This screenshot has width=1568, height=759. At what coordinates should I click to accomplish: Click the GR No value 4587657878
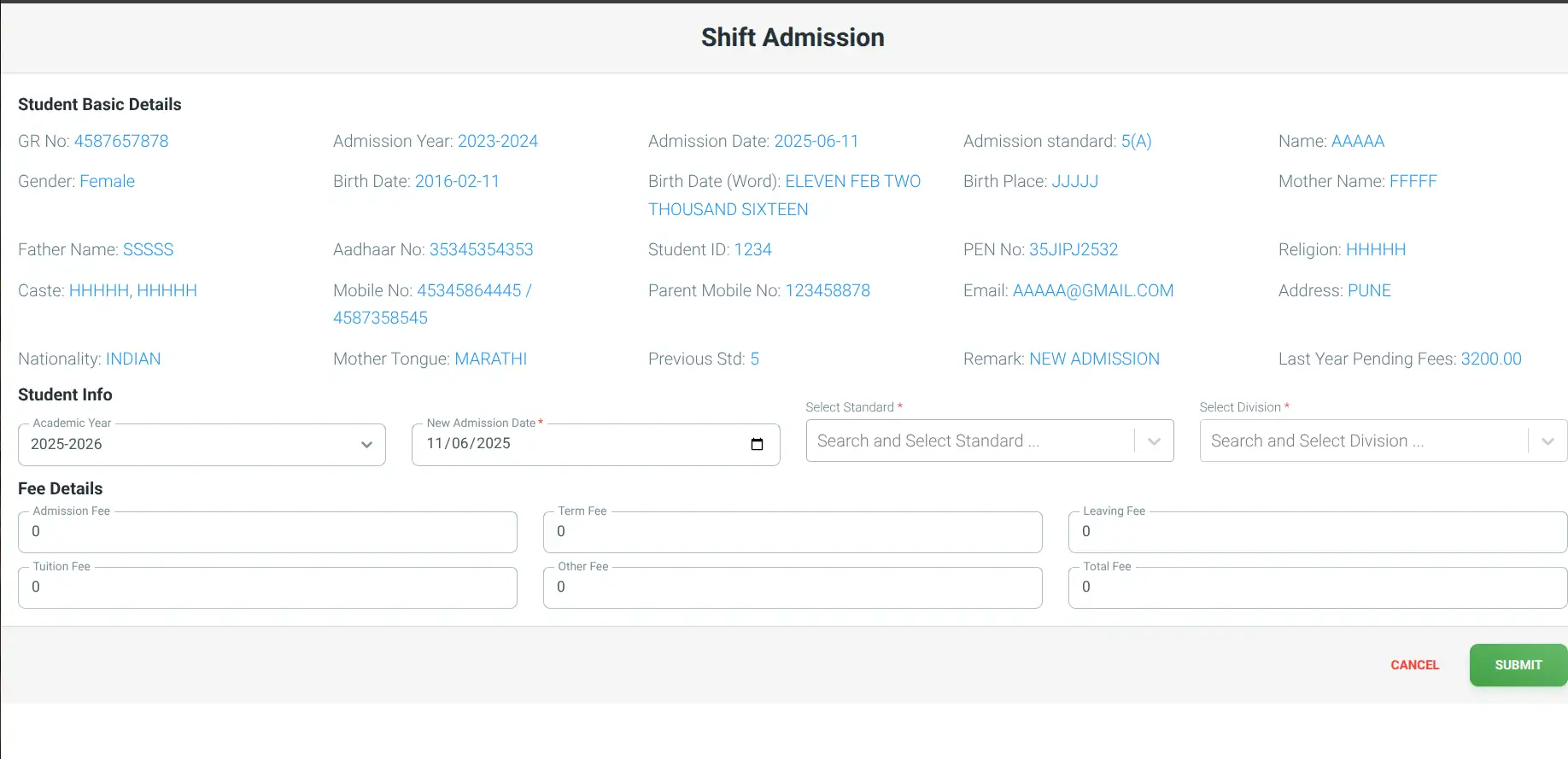click(x=121, y=142)
